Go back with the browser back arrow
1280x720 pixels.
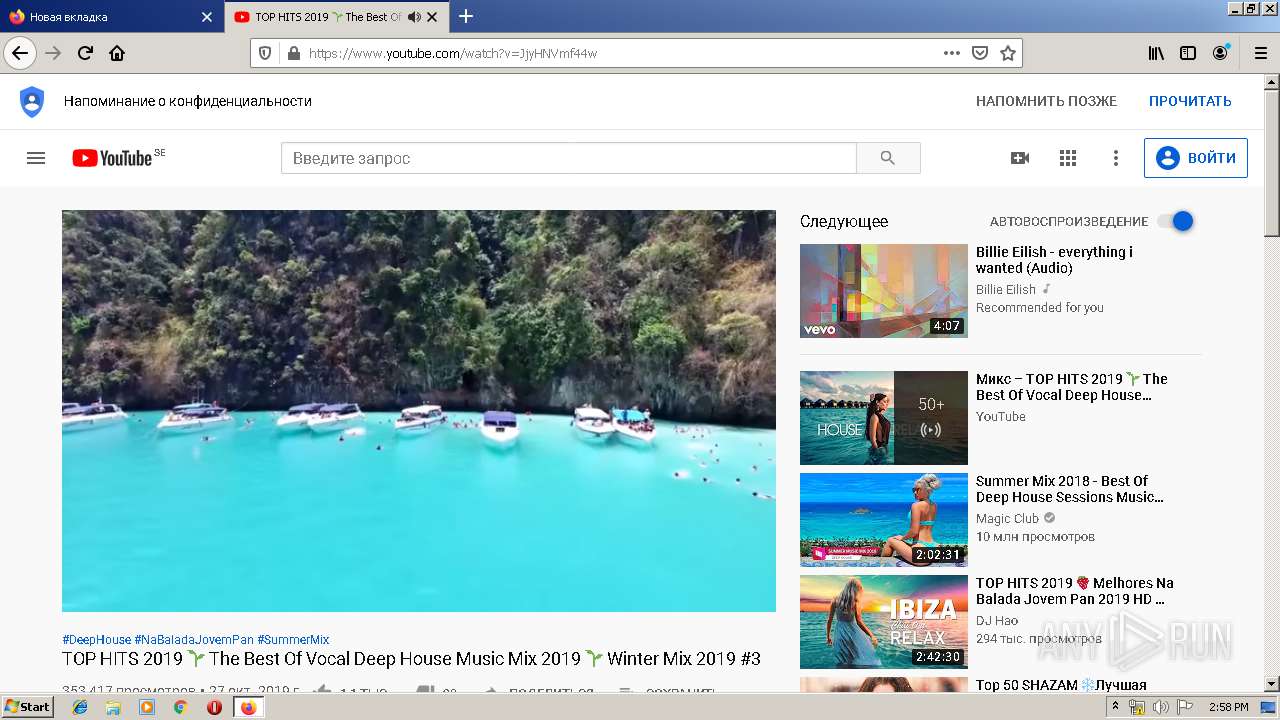point(20,53)
